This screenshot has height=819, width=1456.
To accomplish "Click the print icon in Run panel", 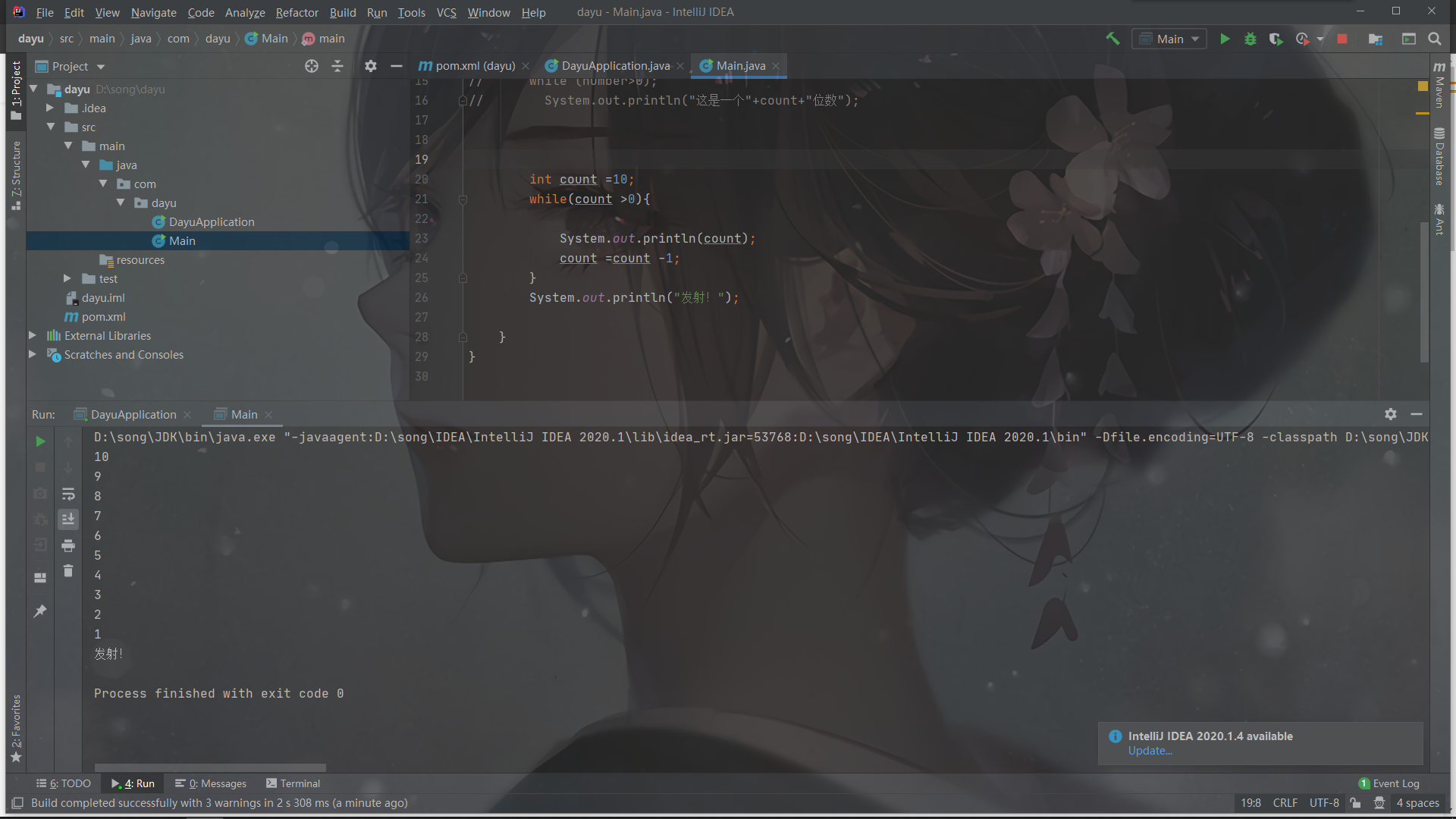I will pyautogui.click(x=68, y=545).
